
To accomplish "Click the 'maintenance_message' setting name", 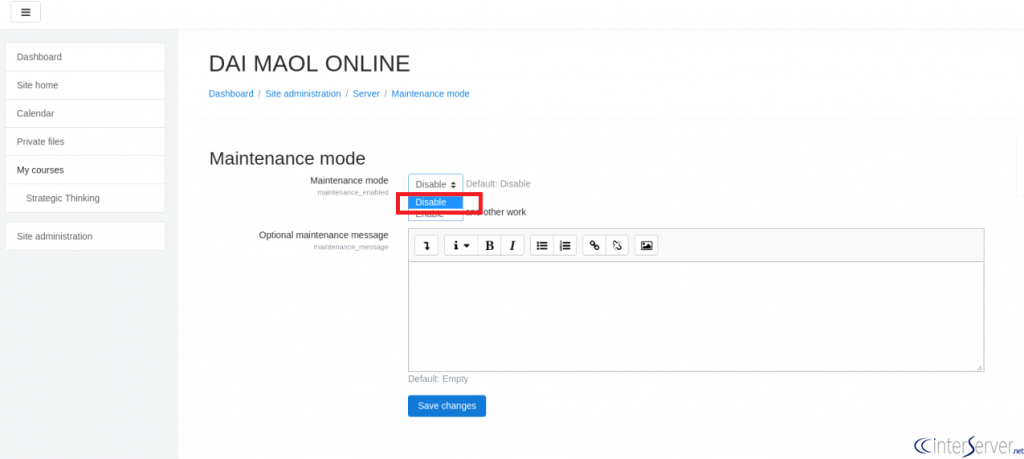I will click(x=351, y=247).
